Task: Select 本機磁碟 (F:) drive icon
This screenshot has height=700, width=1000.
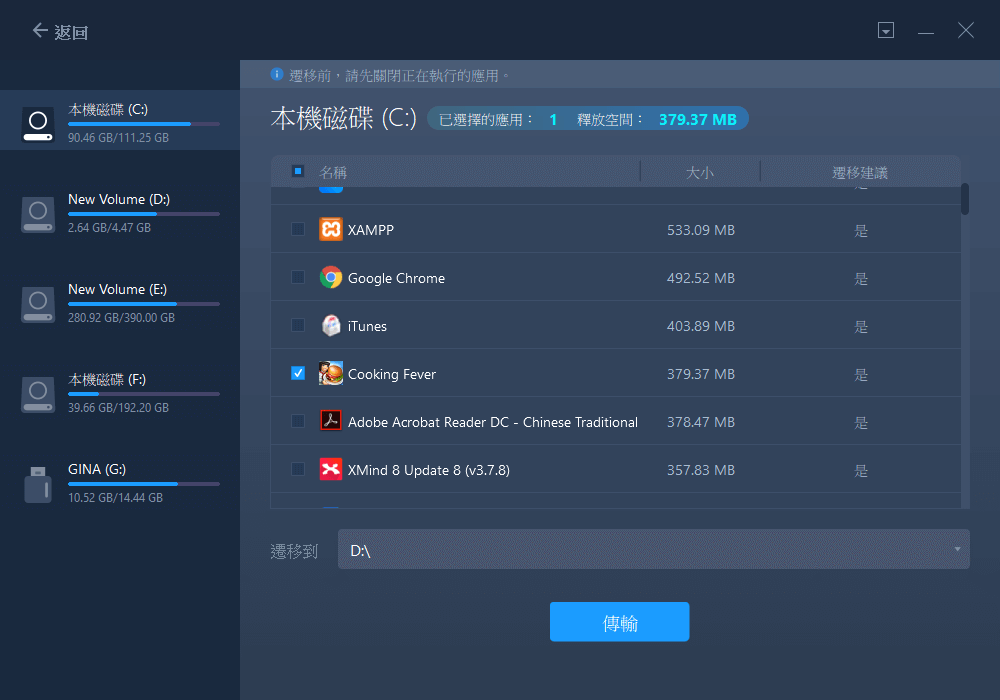Action: coord(38,395)
